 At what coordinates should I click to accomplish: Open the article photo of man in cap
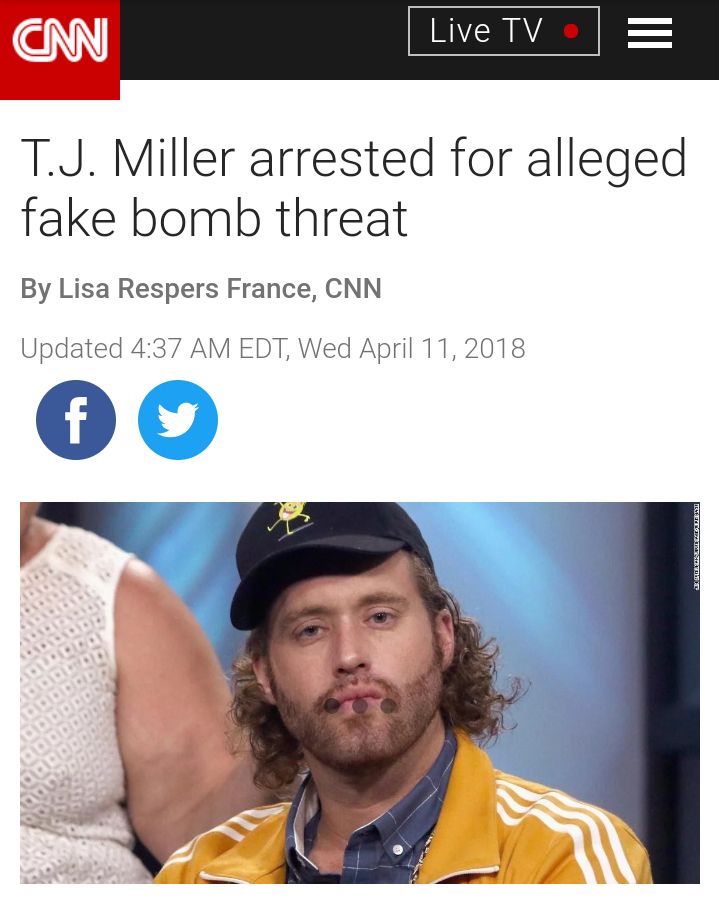click(x=360, y=692)
